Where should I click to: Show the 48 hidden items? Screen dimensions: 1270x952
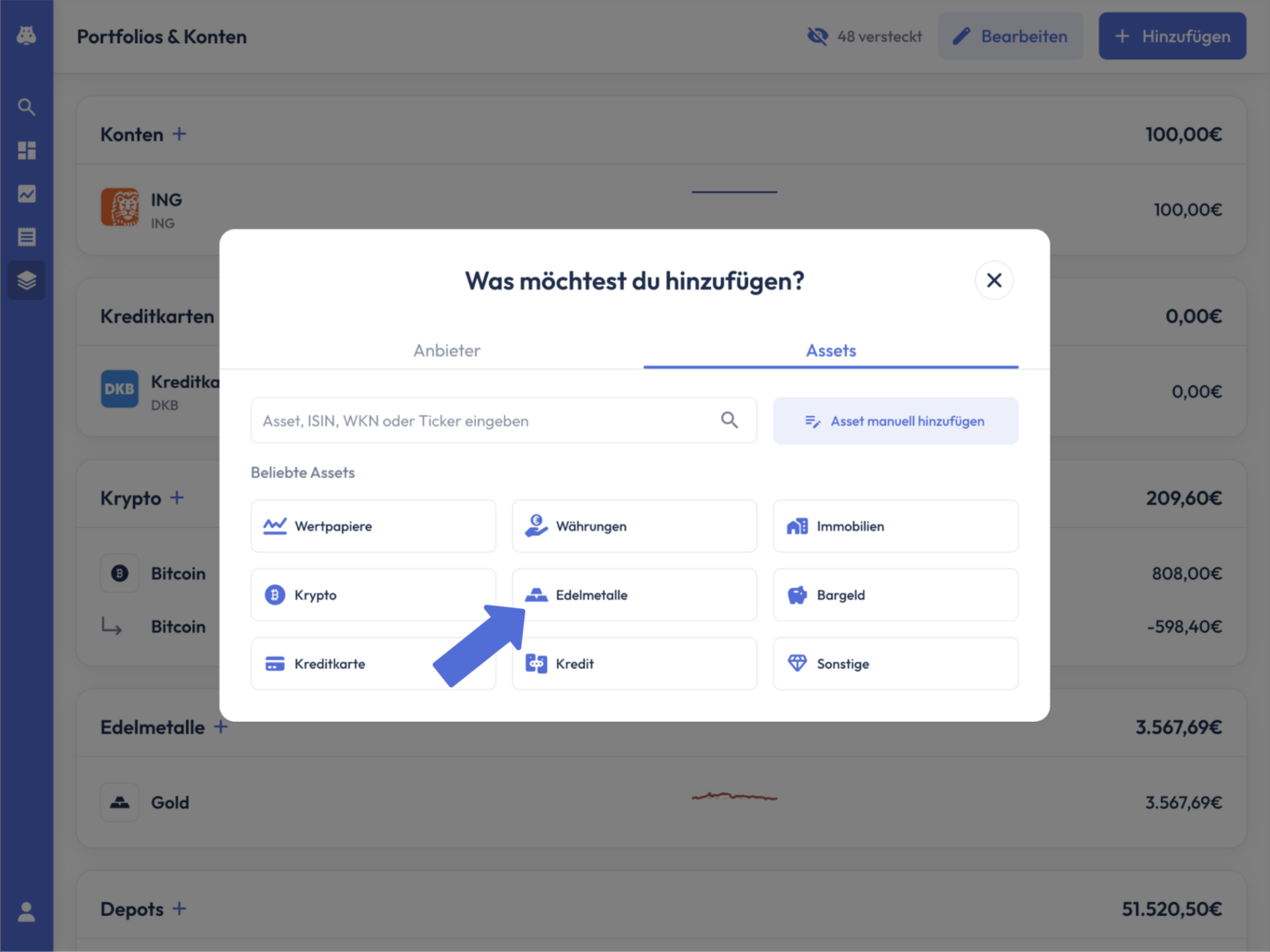click(x=865, y=36)
